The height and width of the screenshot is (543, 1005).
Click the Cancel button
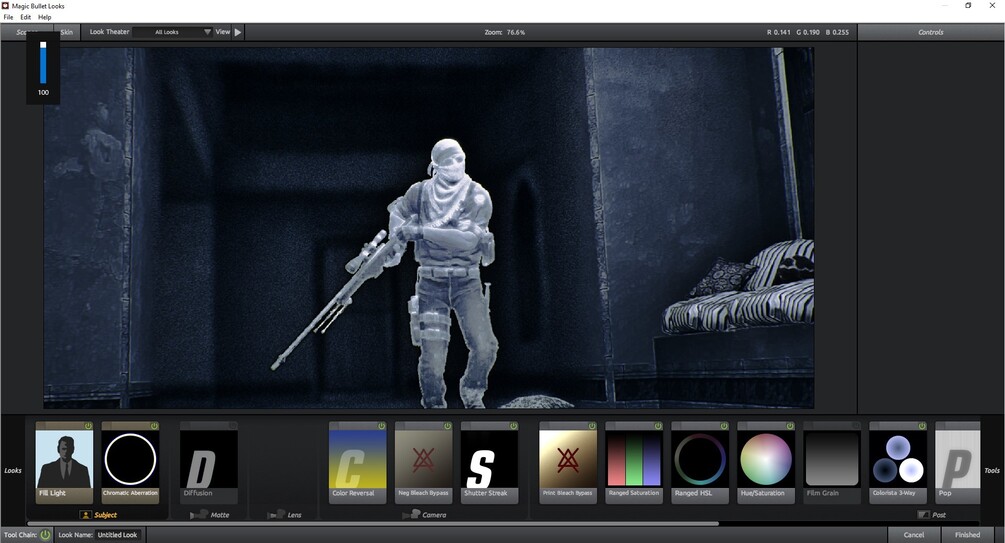914,535
